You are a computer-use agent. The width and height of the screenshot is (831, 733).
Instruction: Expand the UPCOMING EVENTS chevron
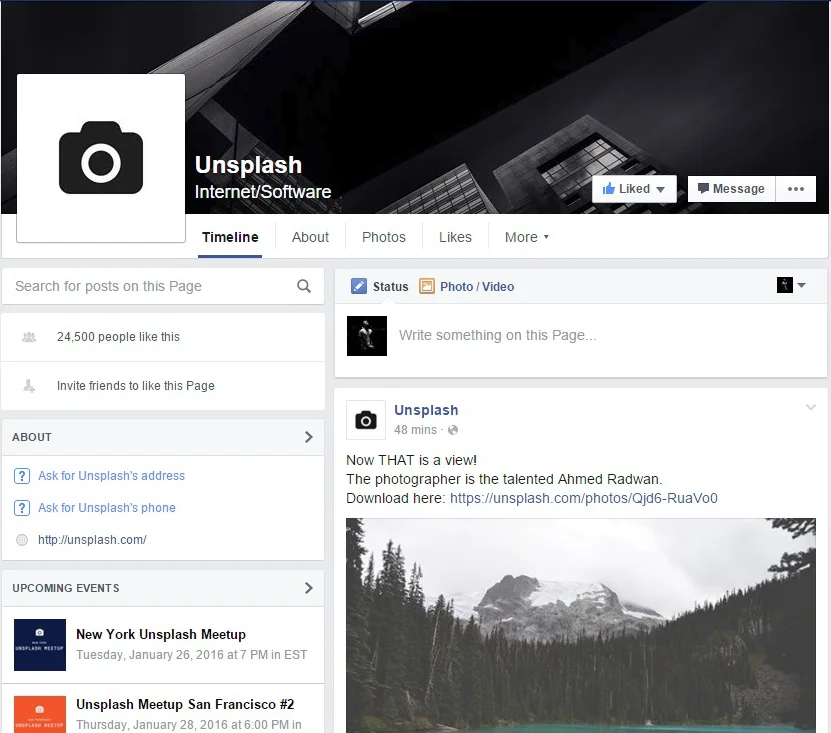tap(308, 588)
